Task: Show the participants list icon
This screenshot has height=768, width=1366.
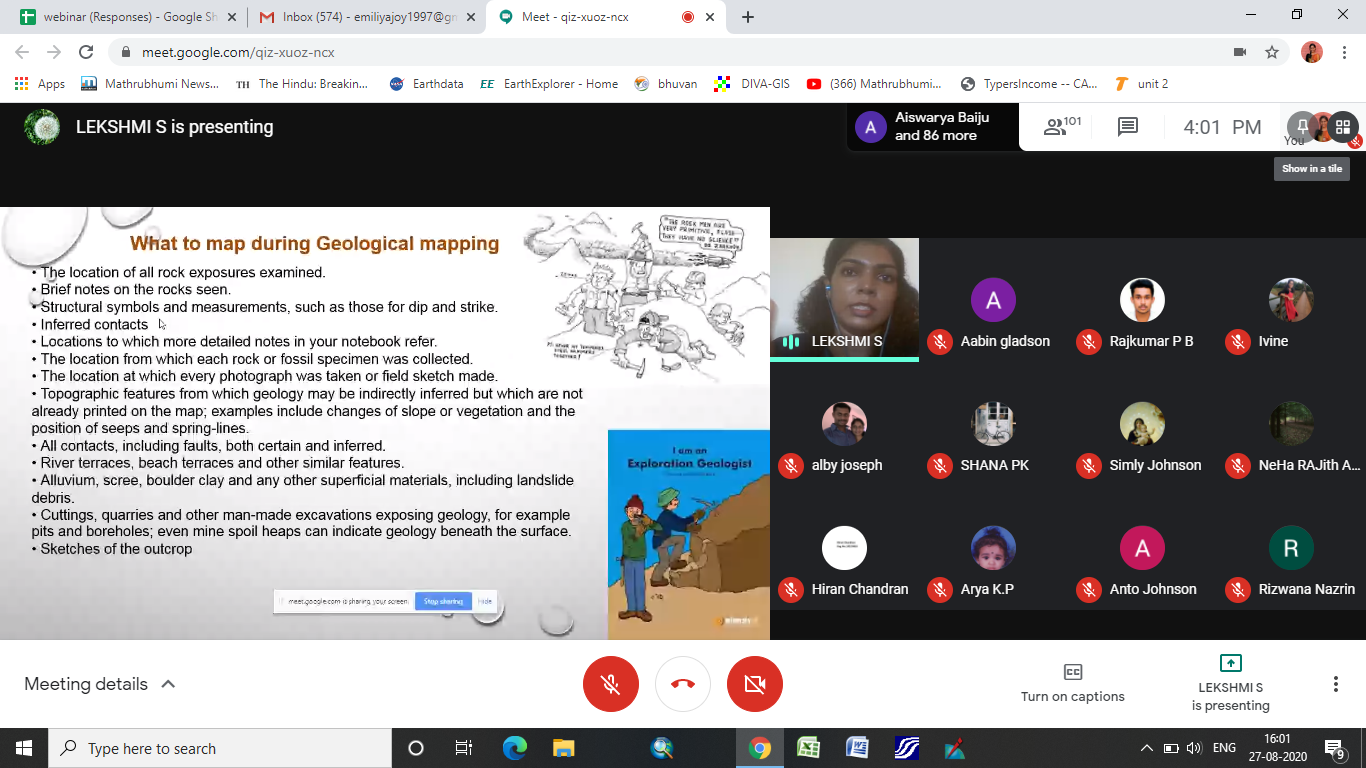Action: click(x=1062, y=127)
